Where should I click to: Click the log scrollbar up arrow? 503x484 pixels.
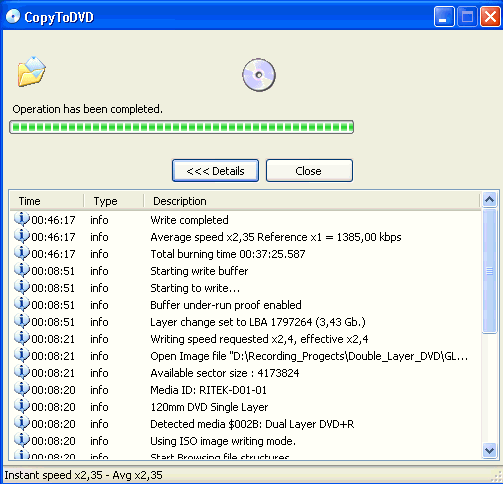[489, 200]
